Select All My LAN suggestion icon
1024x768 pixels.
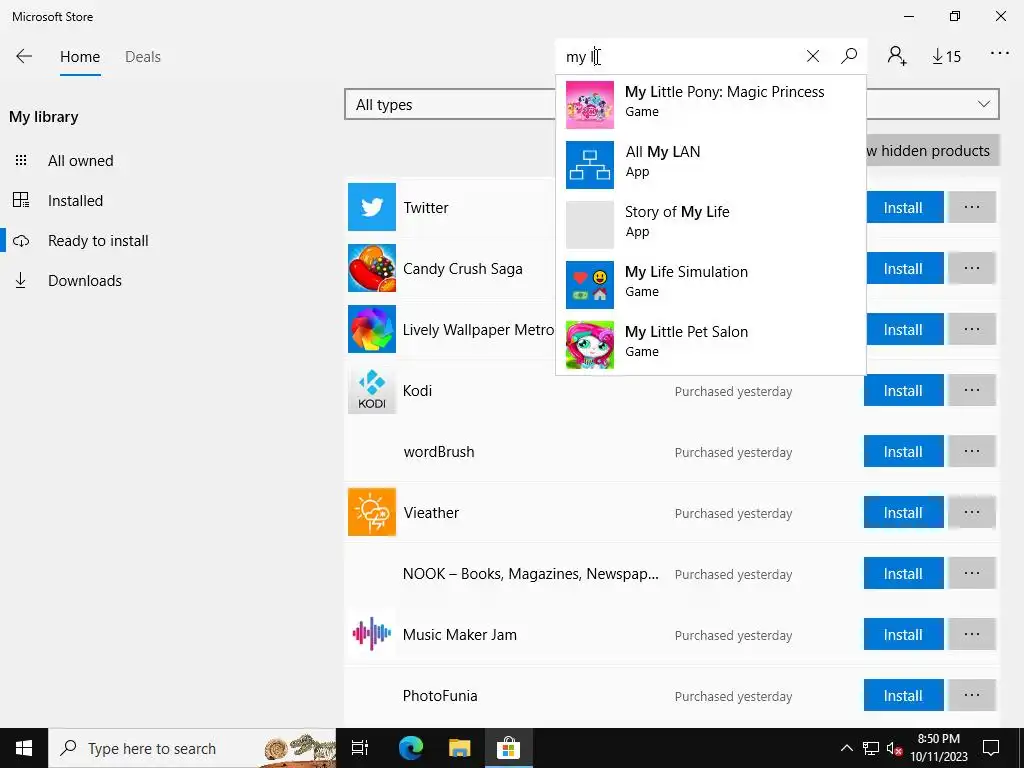(590, 165)
